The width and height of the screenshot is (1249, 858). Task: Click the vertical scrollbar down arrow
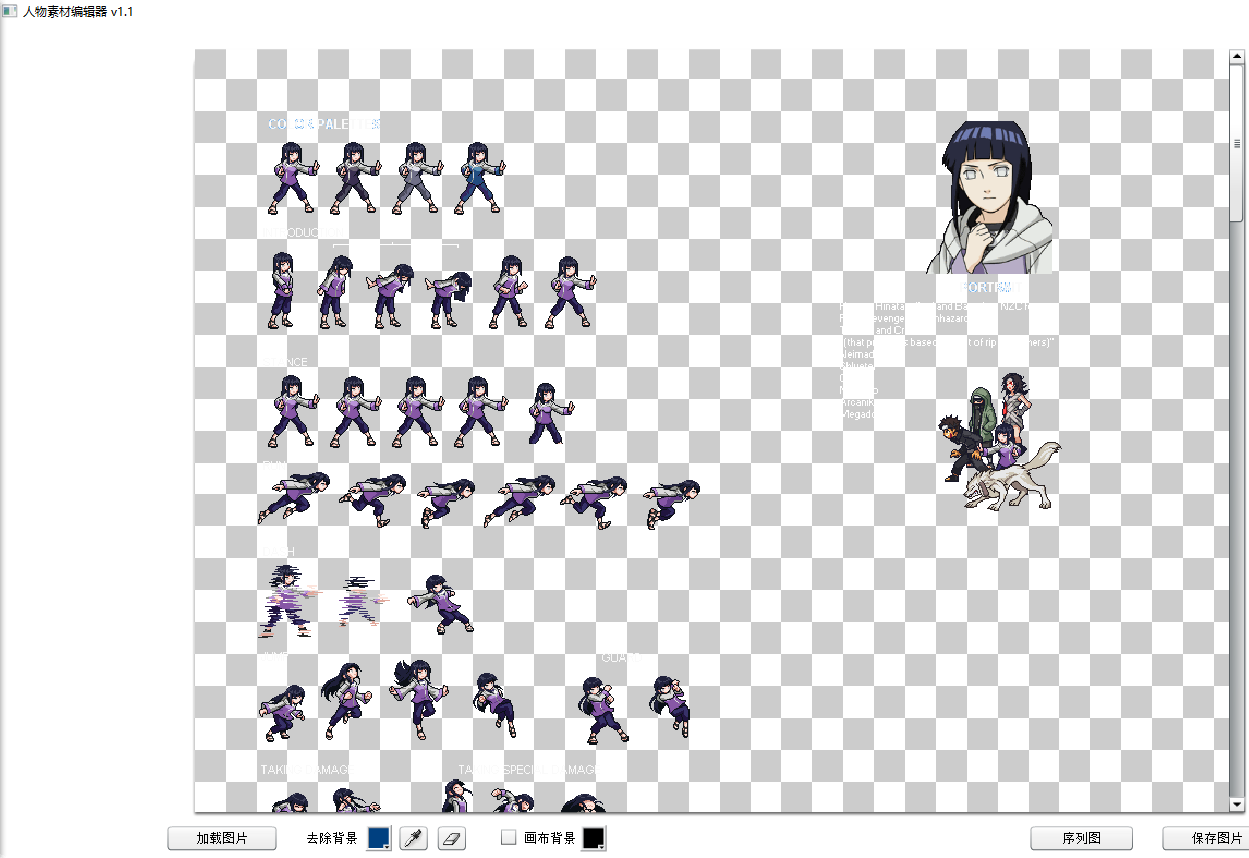(x=1236, y=805)
